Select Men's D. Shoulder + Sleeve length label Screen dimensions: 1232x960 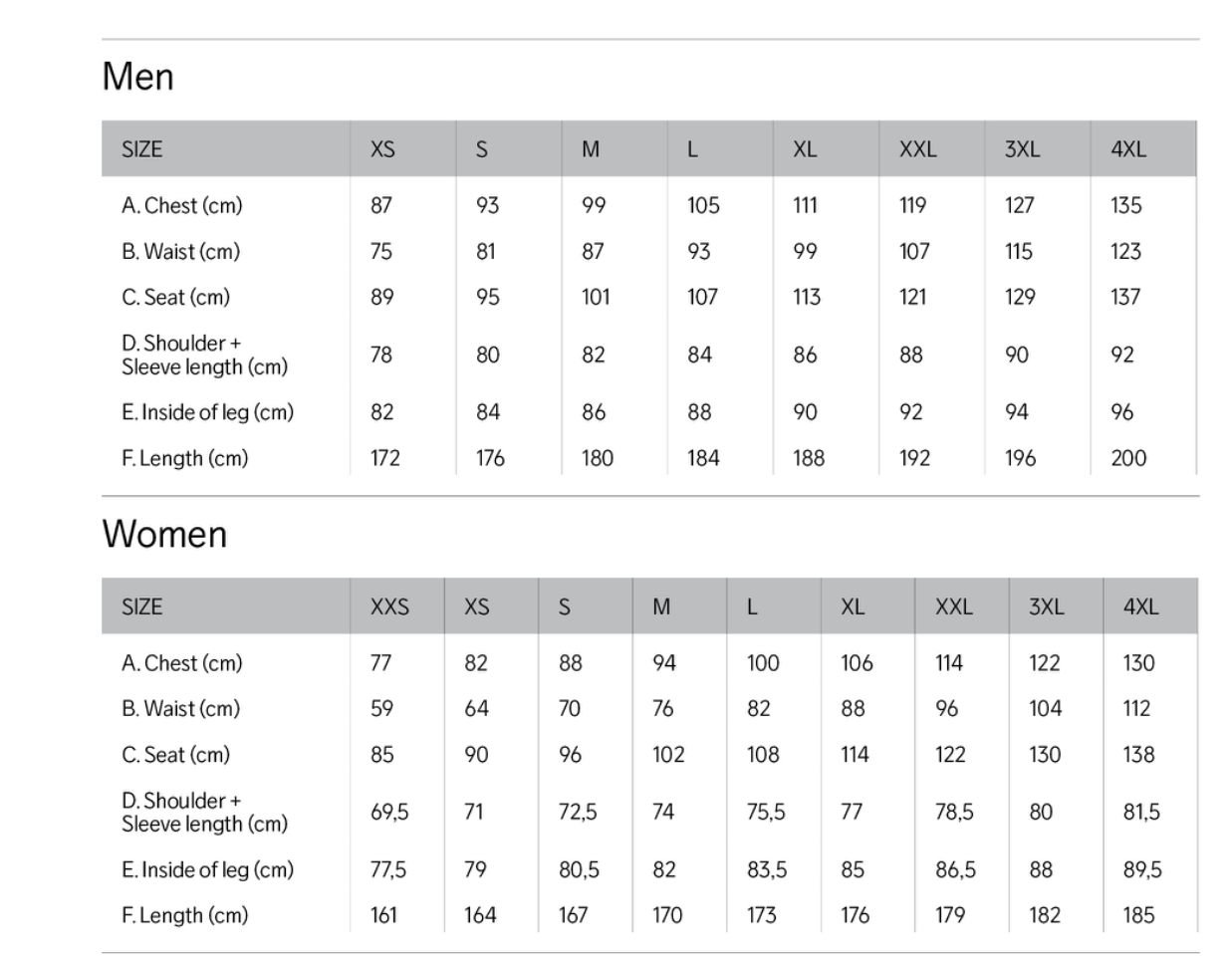tap(204, 356)
